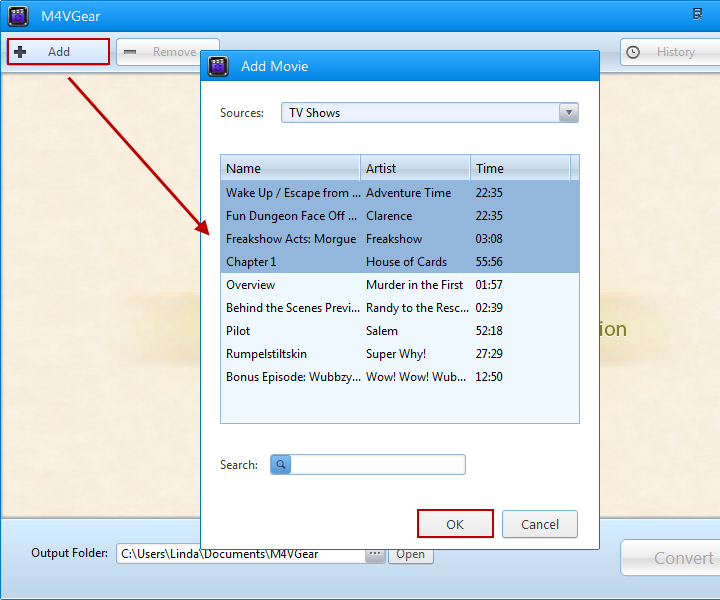The width and height of the screenshot is (720, 600).
Task: Sort list by Time column header
Action: tap(520, 168)
